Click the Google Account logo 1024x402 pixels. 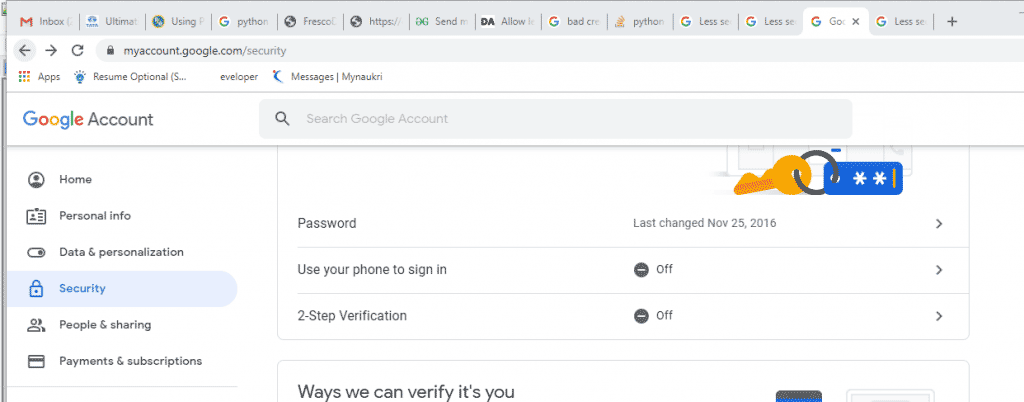(x=88, y=119)
